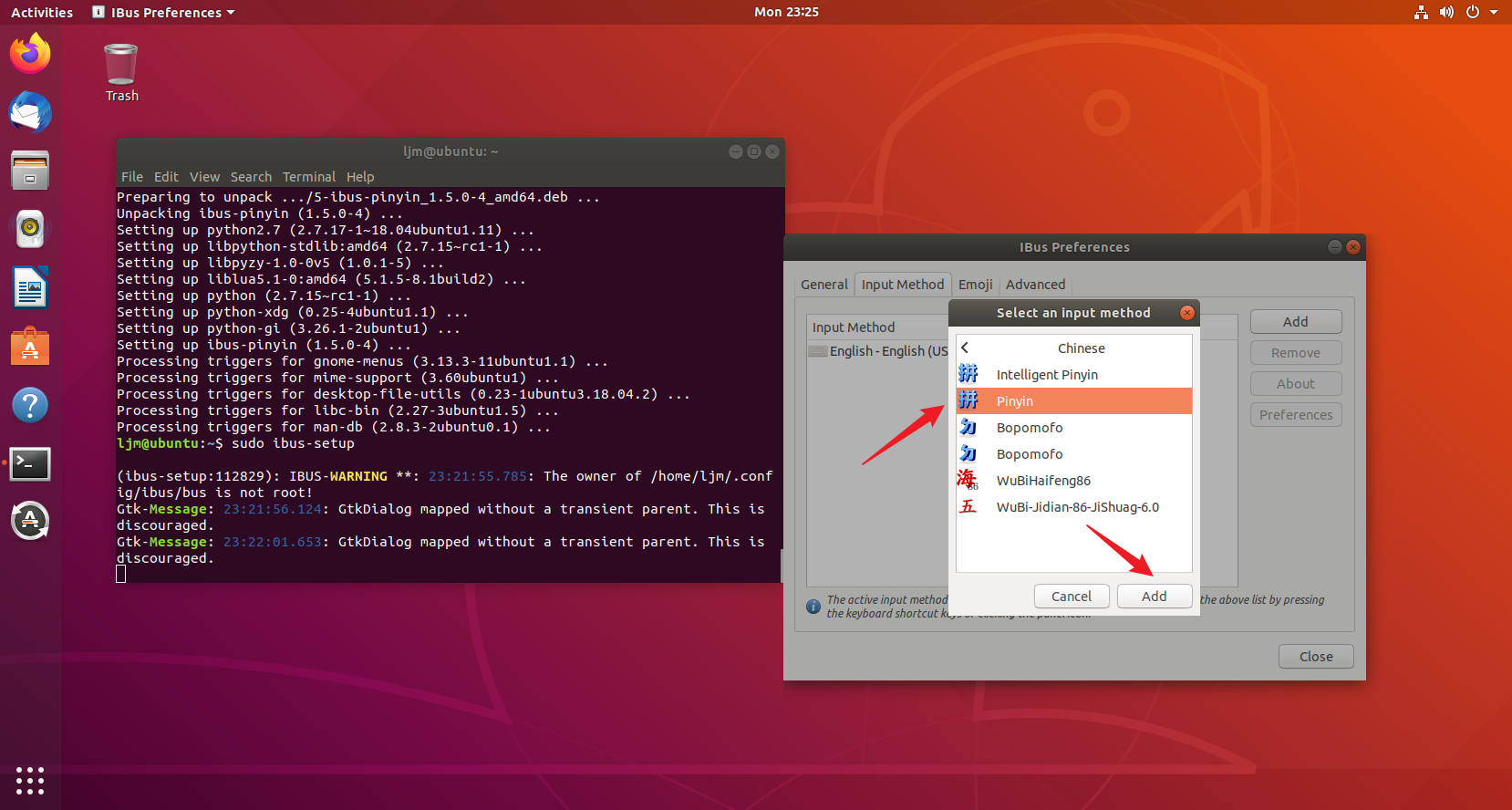The width and height of the screenshot is (1512, 810).
Task: Show applications grid button
Action: [x=30, y=781]
